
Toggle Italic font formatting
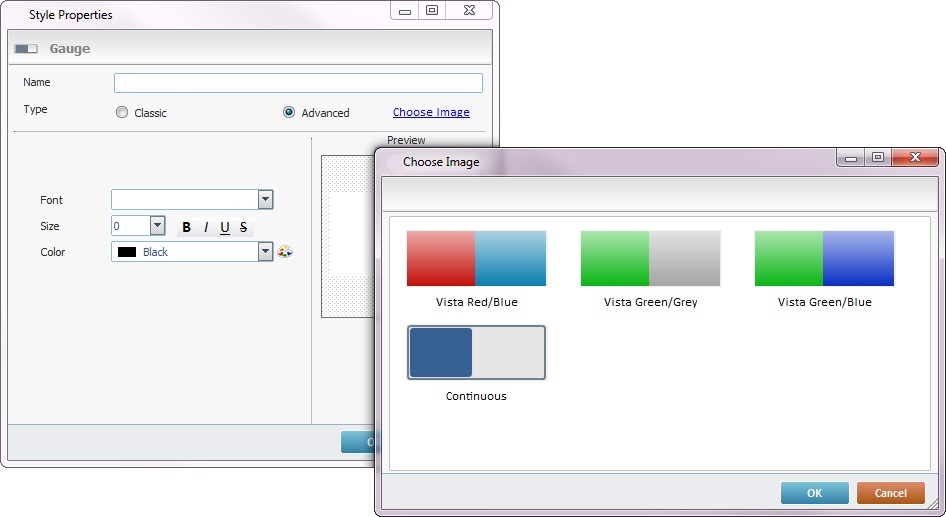click(206, 227)
